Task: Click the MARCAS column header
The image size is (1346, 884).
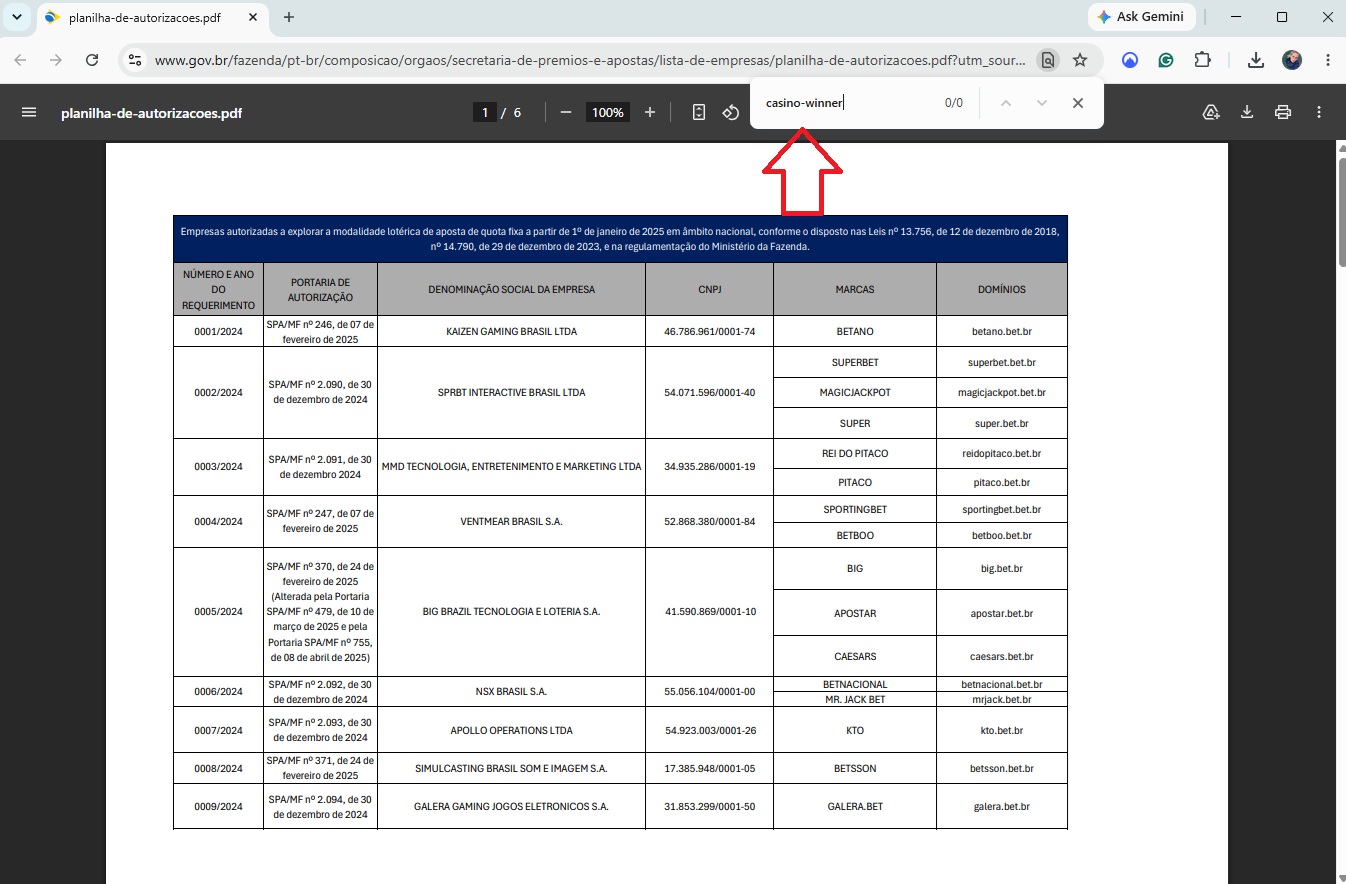Action: click(x=855, y=289)
